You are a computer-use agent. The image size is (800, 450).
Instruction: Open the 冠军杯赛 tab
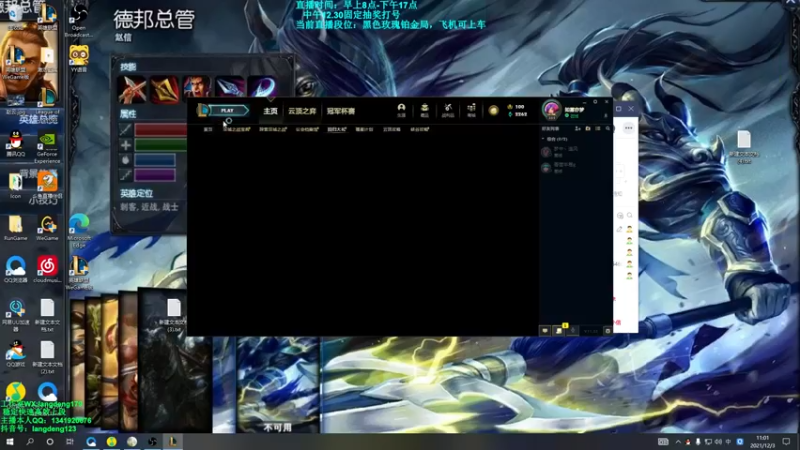(341, 111)
